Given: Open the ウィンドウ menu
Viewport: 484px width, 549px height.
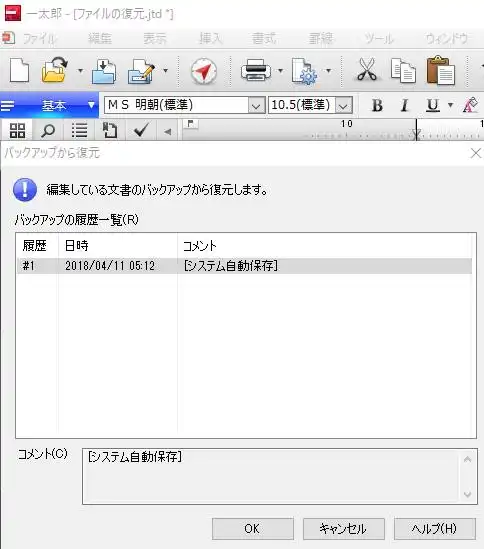Looking at the screenshot, I should coord(447,38).
